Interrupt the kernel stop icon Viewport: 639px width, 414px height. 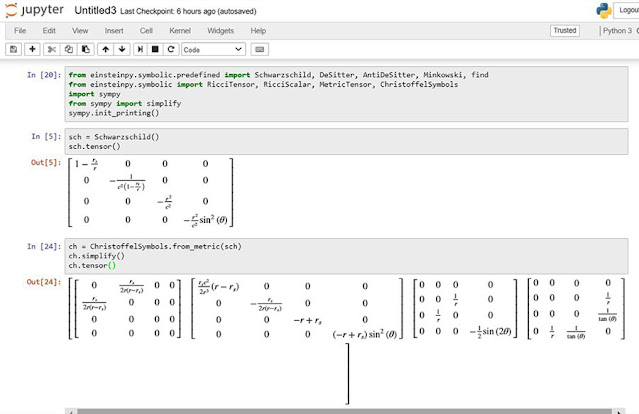(155, 49)
